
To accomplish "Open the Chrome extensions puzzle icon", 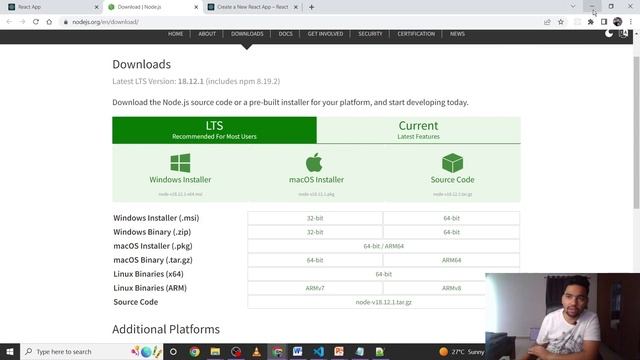I will 591,22.
